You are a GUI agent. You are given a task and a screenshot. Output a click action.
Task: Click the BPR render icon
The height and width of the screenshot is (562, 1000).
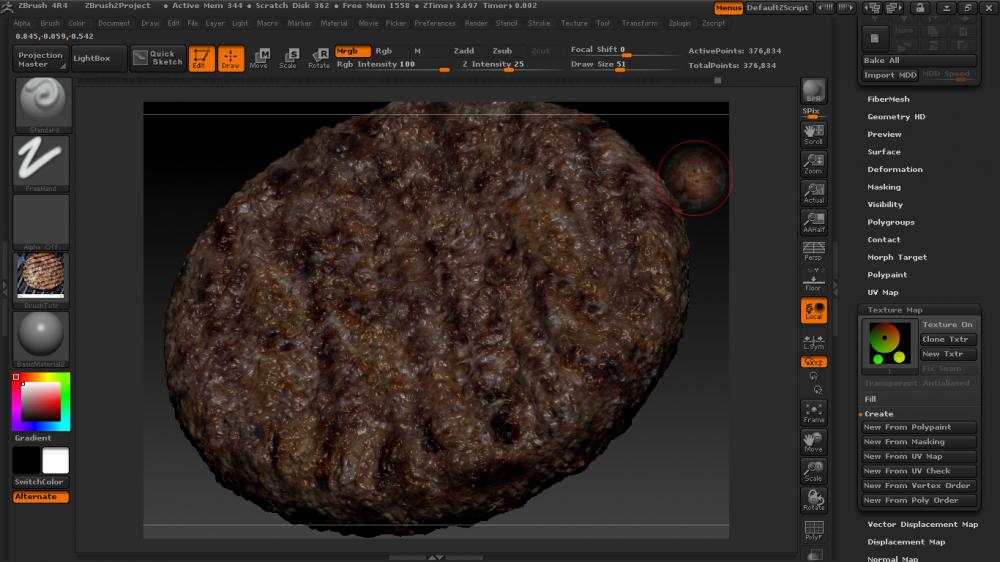point(814,91)
